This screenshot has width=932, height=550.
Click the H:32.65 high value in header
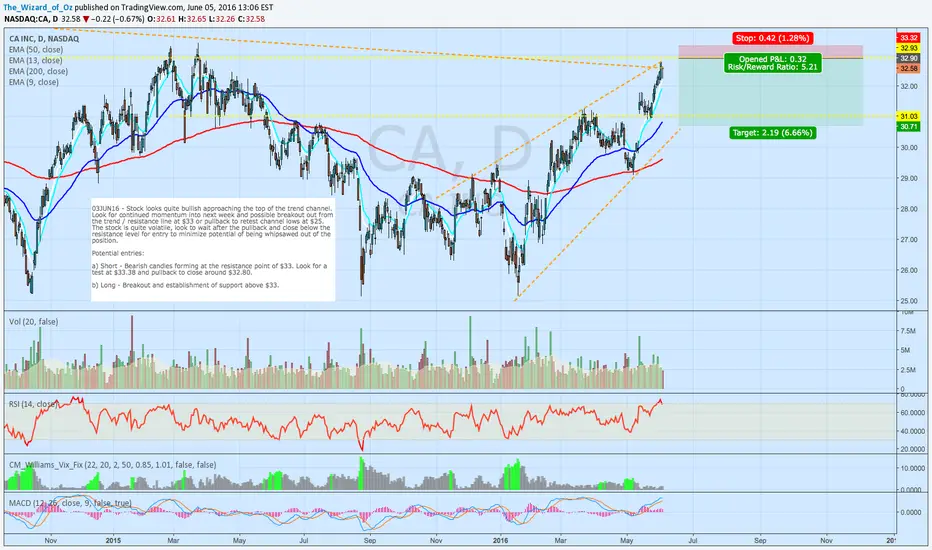point(192,19)
